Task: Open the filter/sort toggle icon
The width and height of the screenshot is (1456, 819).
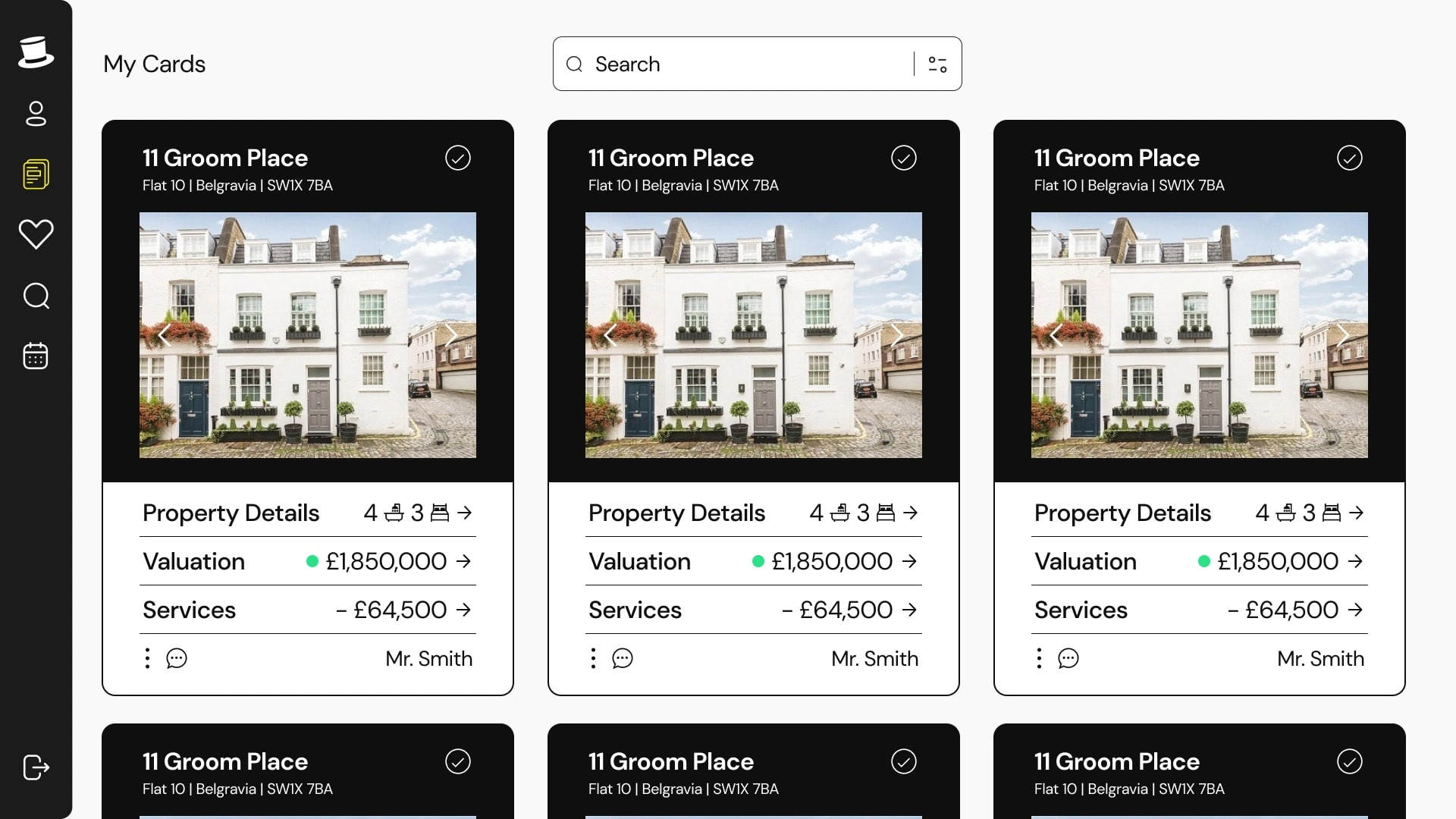Action: 937,63
